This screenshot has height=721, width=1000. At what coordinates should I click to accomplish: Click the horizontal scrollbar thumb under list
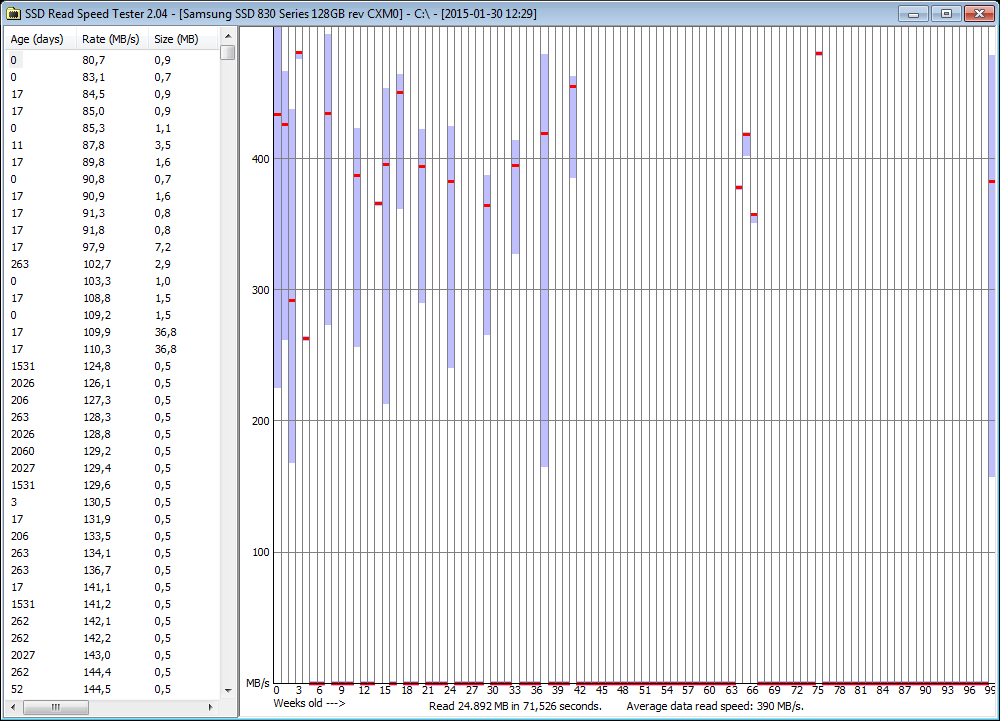click(56, 707)
